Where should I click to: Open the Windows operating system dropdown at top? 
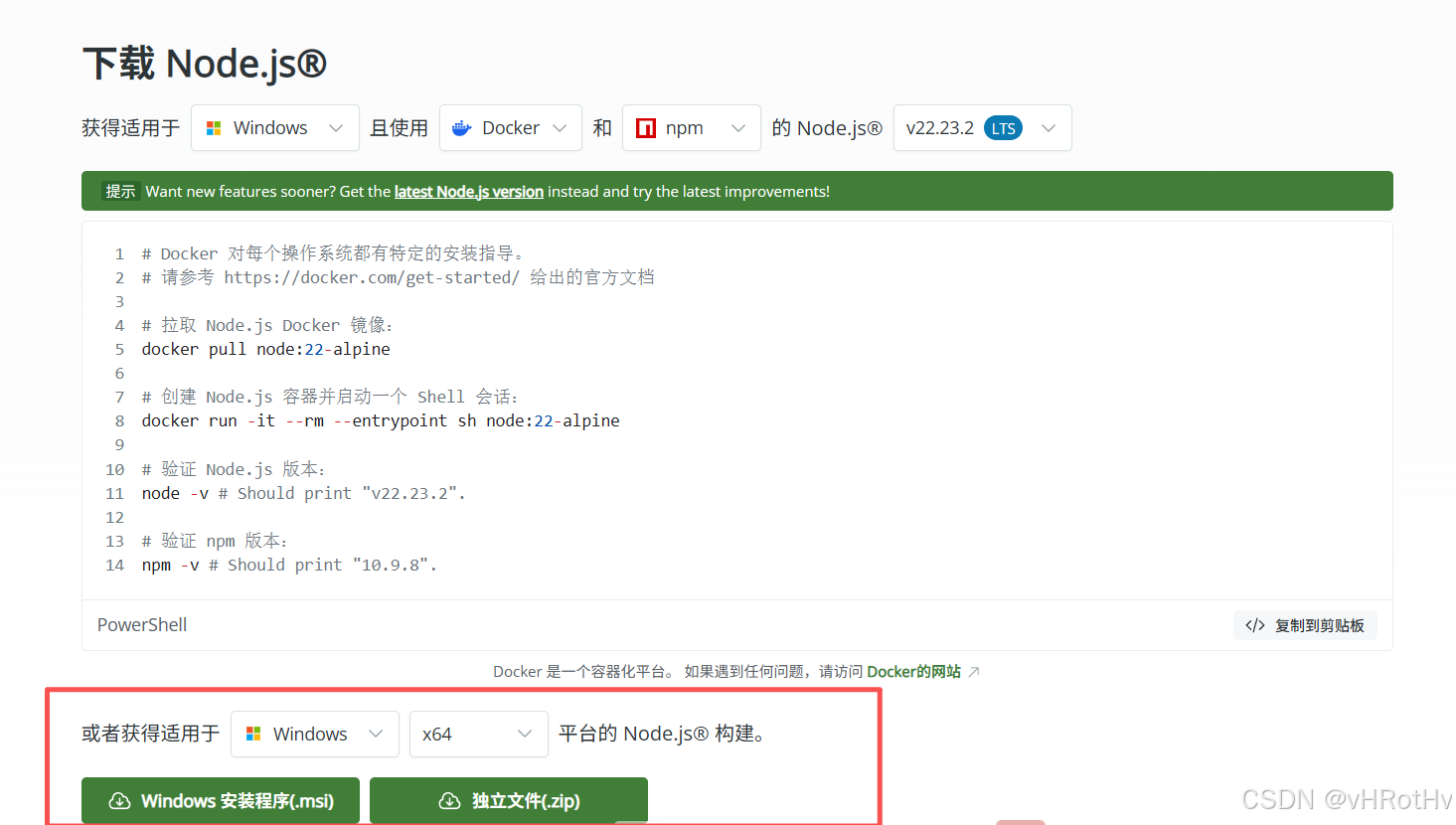(275, 128)
